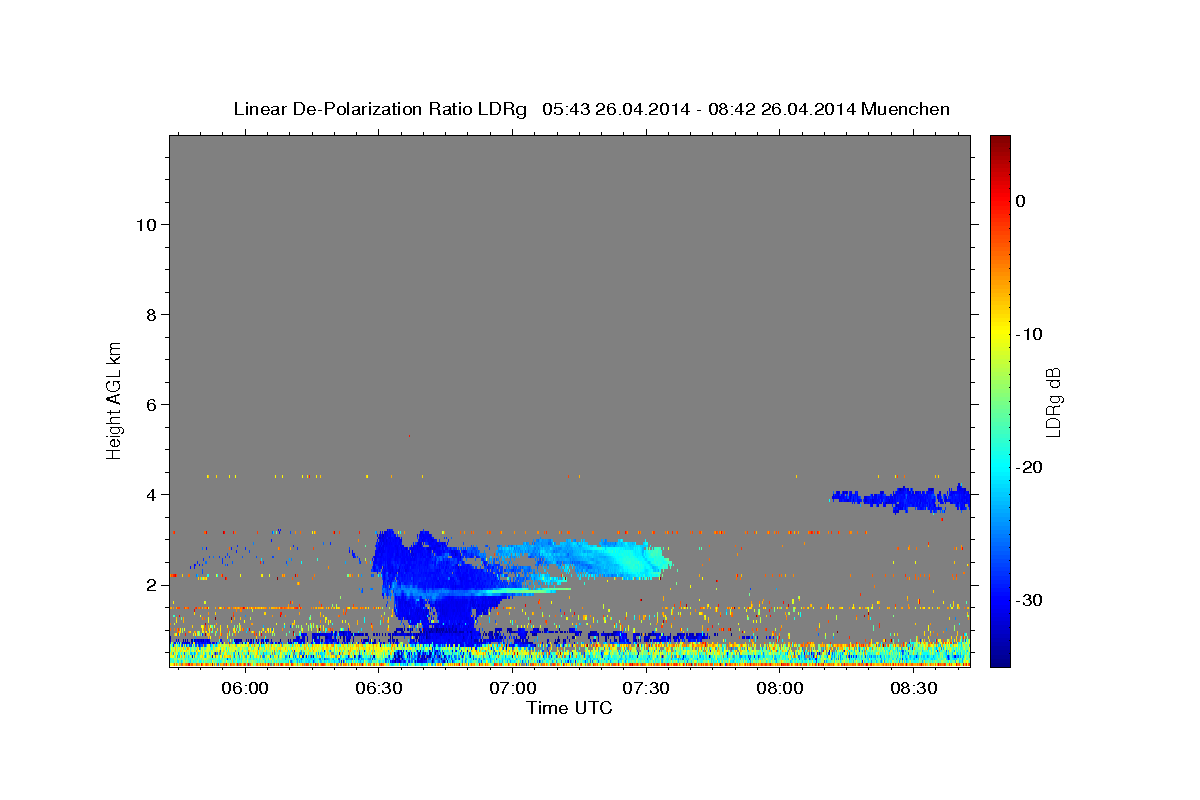This screenshot has height=800, width=1200.
Task: Click the height tick label 8
Action: [x=152, y=314]
